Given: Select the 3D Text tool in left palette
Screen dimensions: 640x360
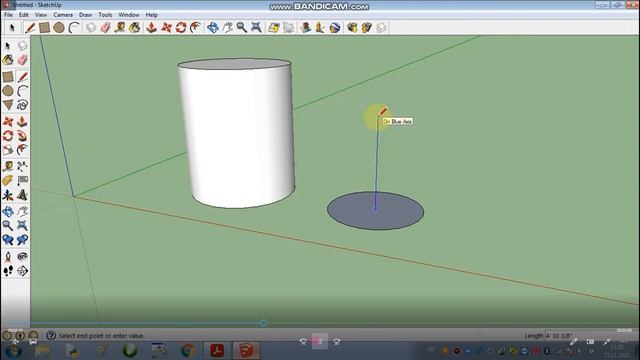Looking at the screenshot, I should (x=22, y=195).
